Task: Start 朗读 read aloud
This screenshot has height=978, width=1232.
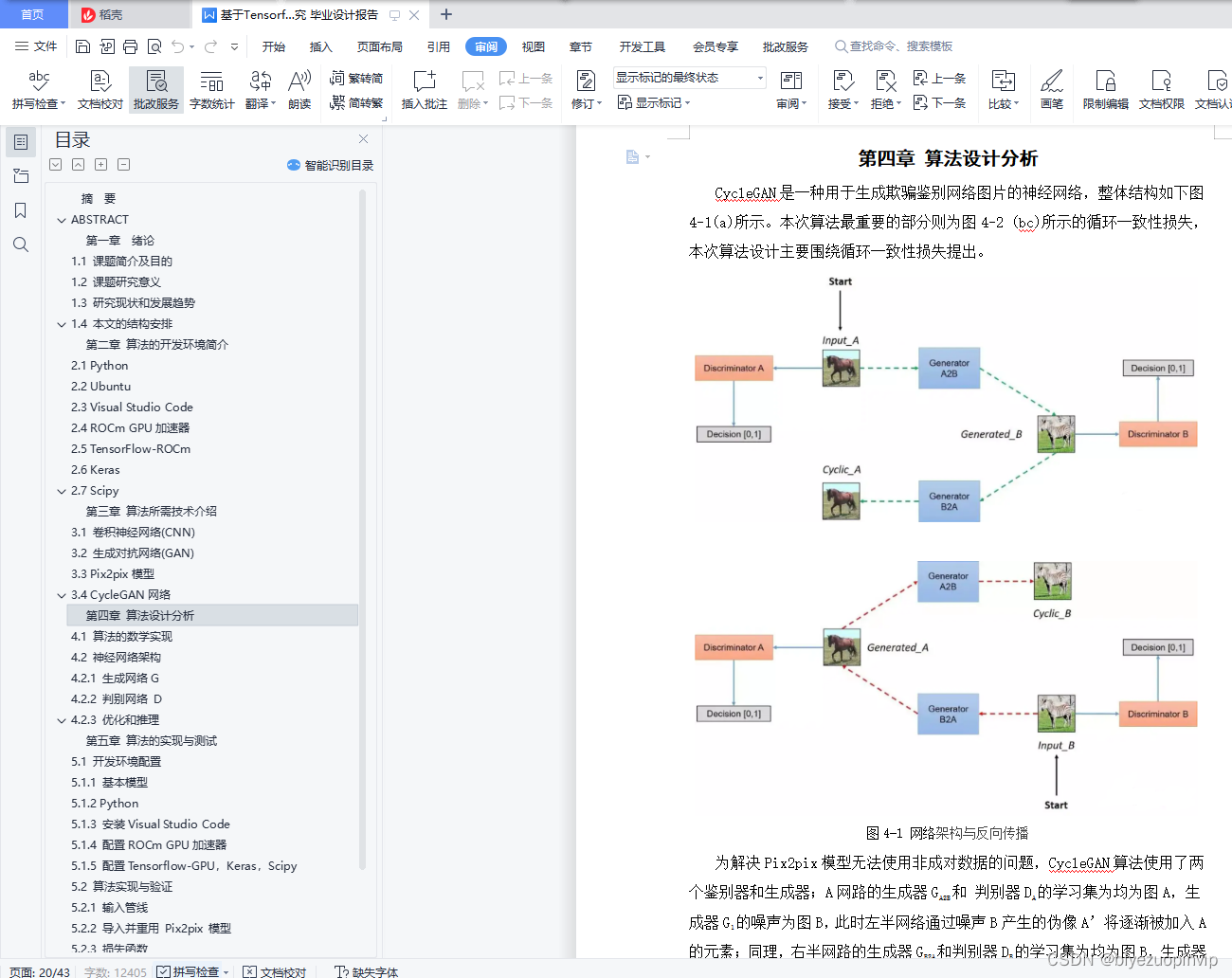Action: [x=299, y=88]
